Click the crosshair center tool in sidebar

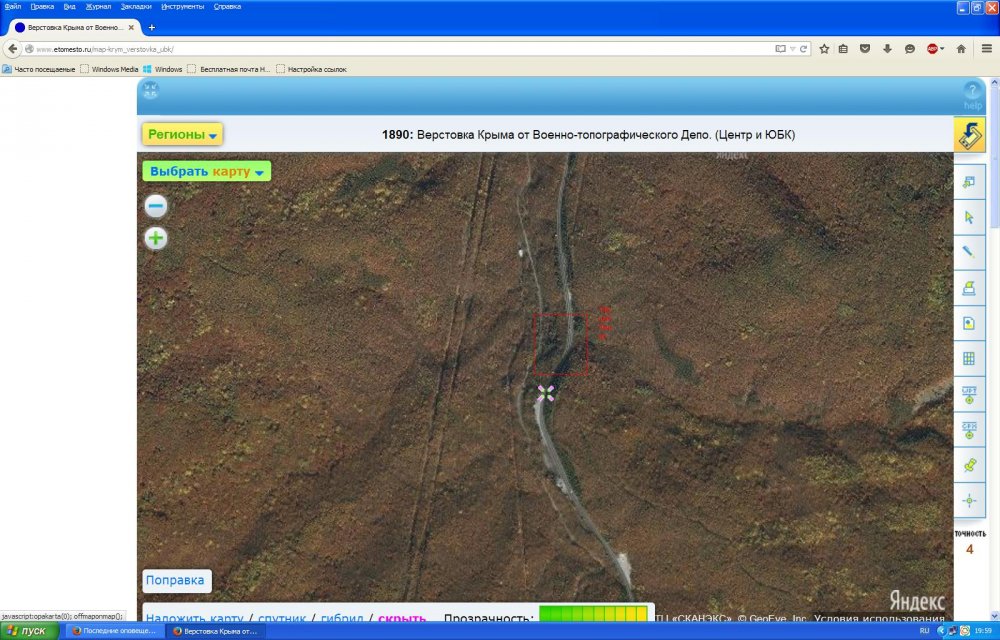(968, 500)
